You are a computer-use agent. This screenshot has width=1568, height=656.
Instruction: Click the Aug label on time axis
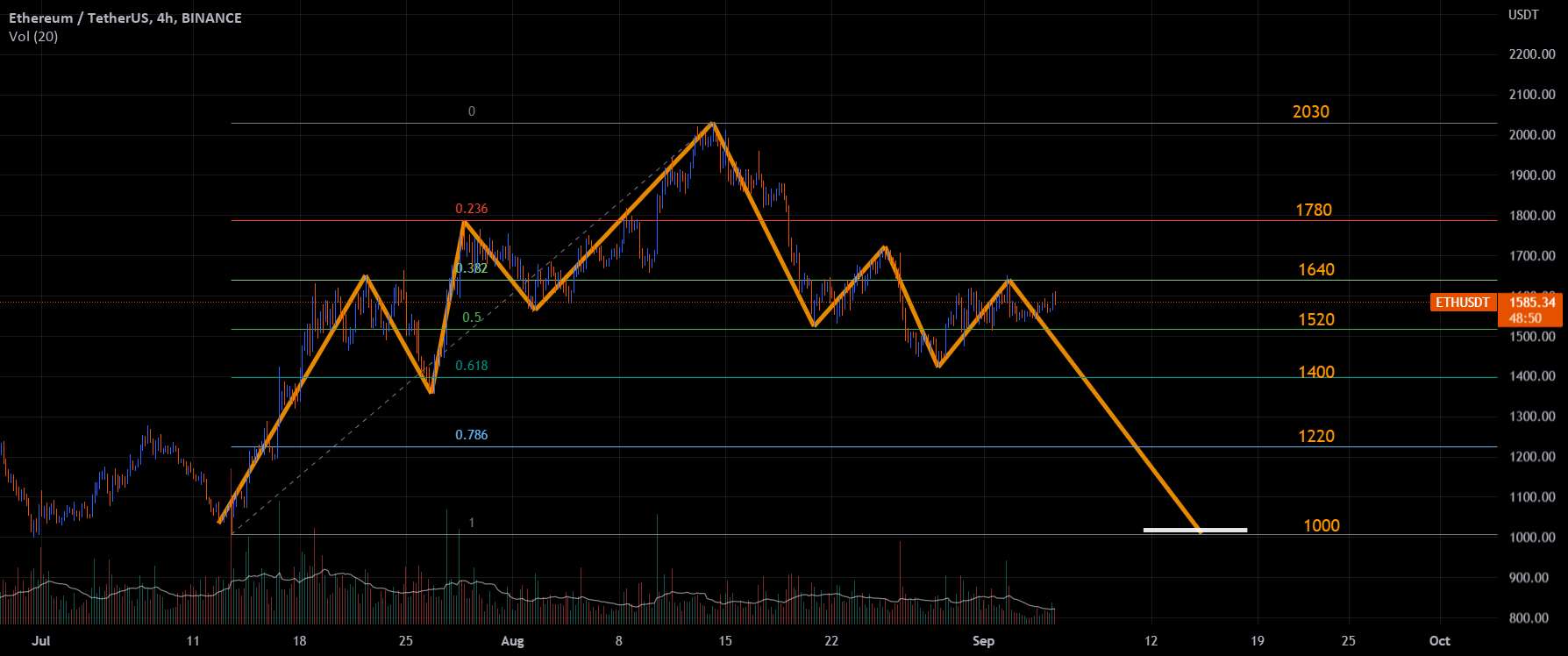[x=513, y=641]
